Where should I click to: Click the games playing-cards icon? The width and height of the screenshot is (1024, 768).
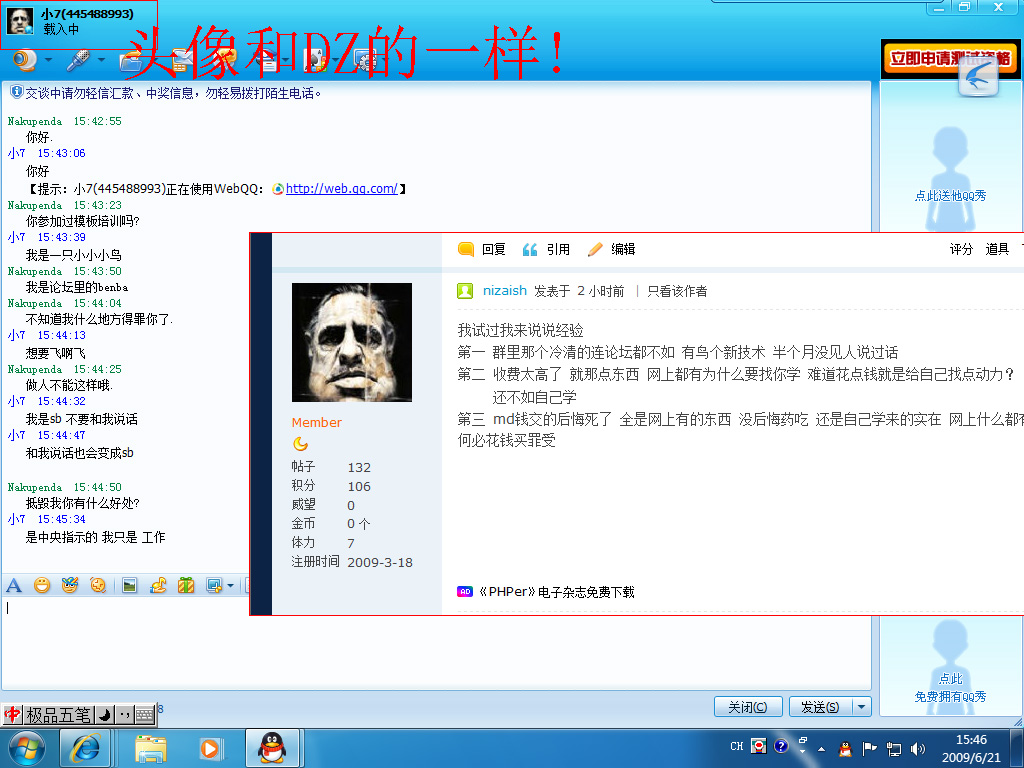(316, 60)
